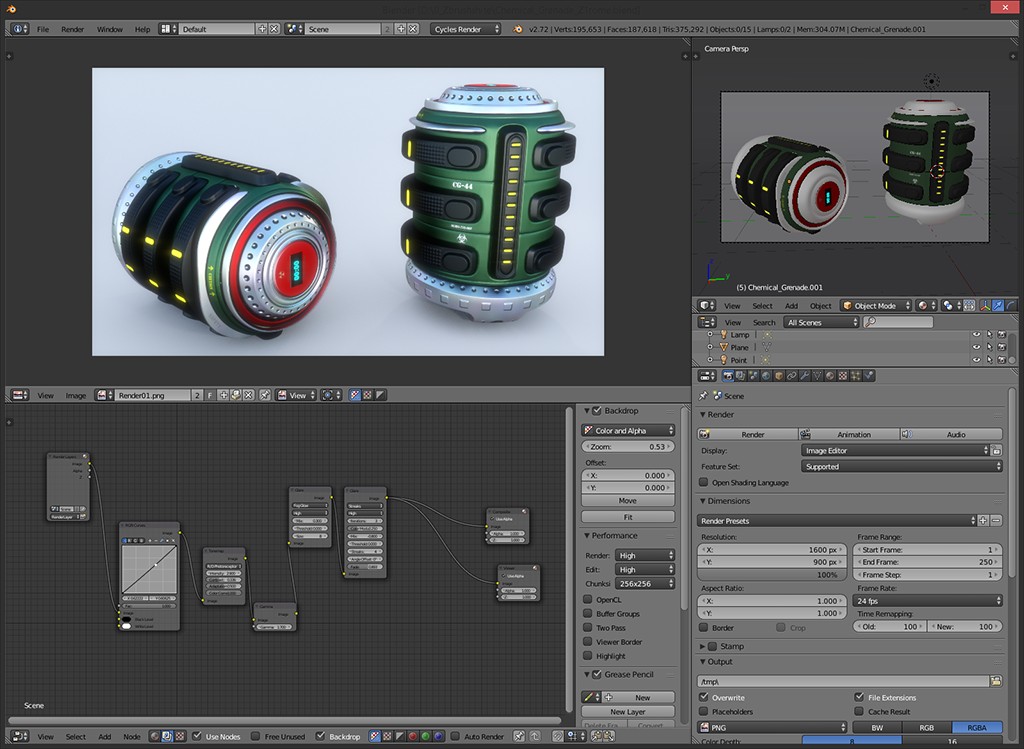Click the Select menu in 3D viewport
The width and height of the screenshot is (1024, 749).
(x=761, y=305)
